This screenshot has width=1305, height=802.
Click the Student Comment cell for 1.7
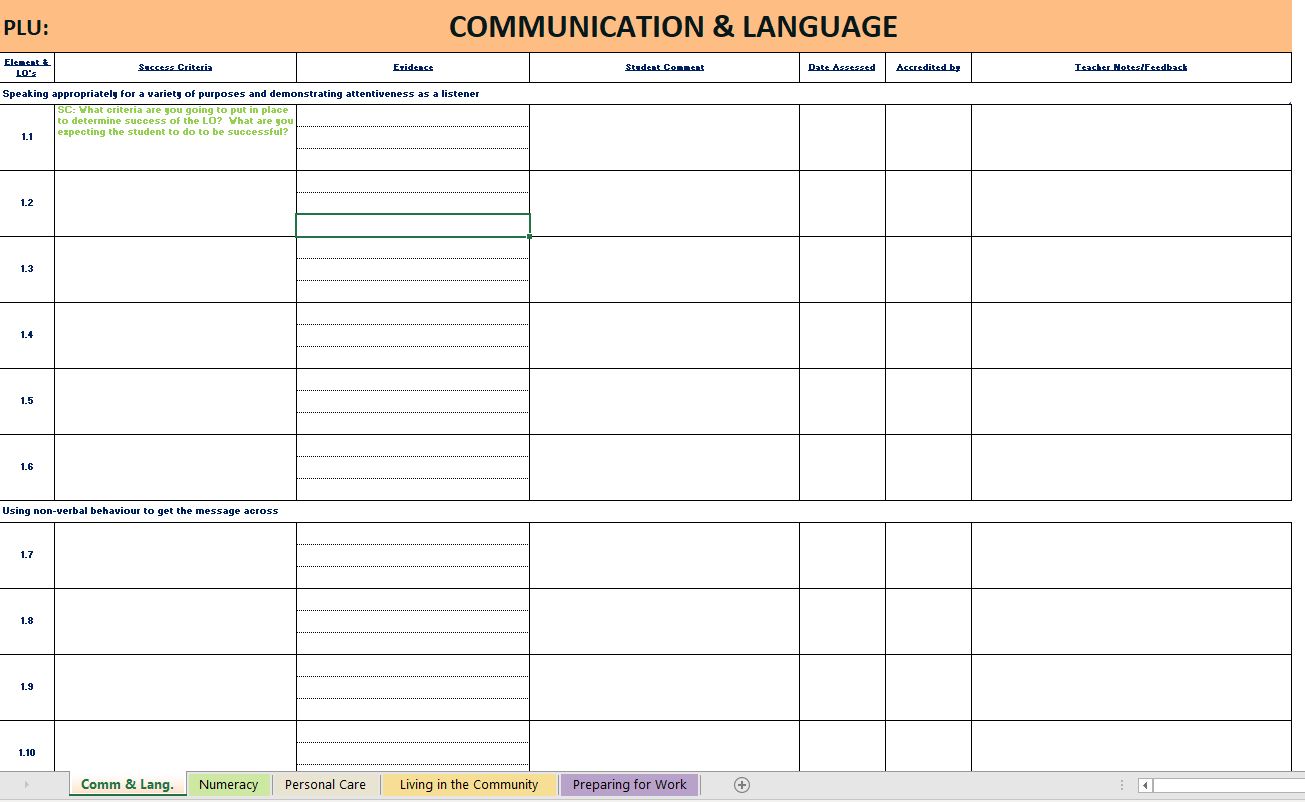(664, 555)
